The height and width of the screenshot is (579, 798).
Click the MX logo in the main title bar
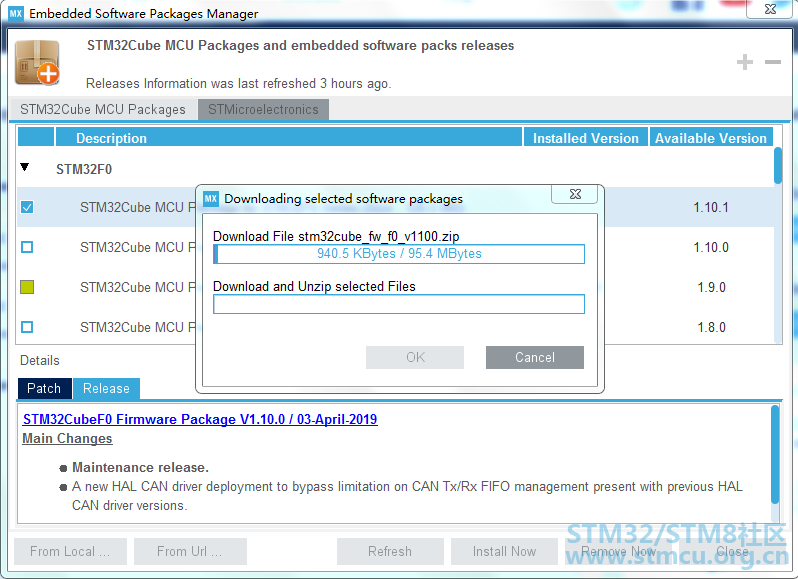pos(16,13)
